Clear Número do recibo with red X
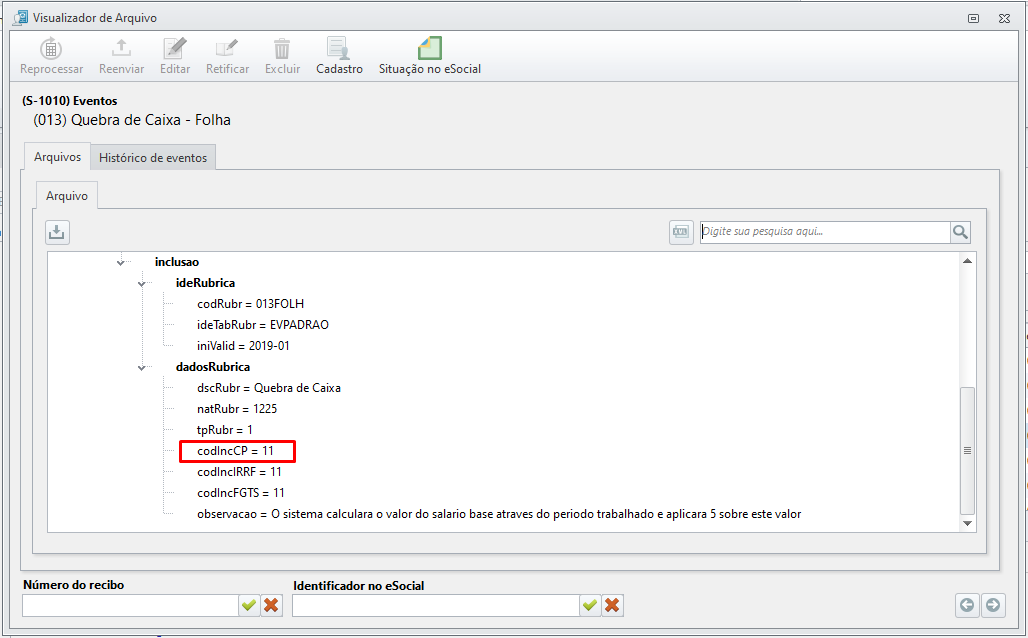This screenshot has height=638, width=1028. click(x=271, y=605)
